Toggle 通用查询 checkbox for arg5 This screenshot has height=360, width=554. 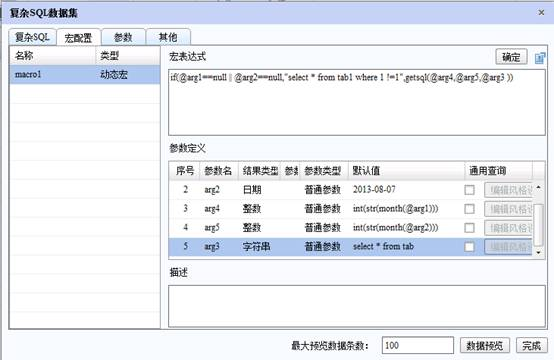[469, 228]
